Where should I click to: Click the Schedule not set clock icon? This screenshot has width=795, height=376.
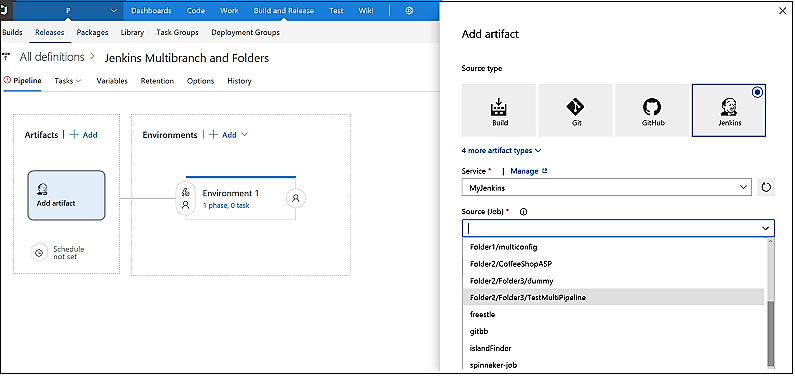coord(39,253)
